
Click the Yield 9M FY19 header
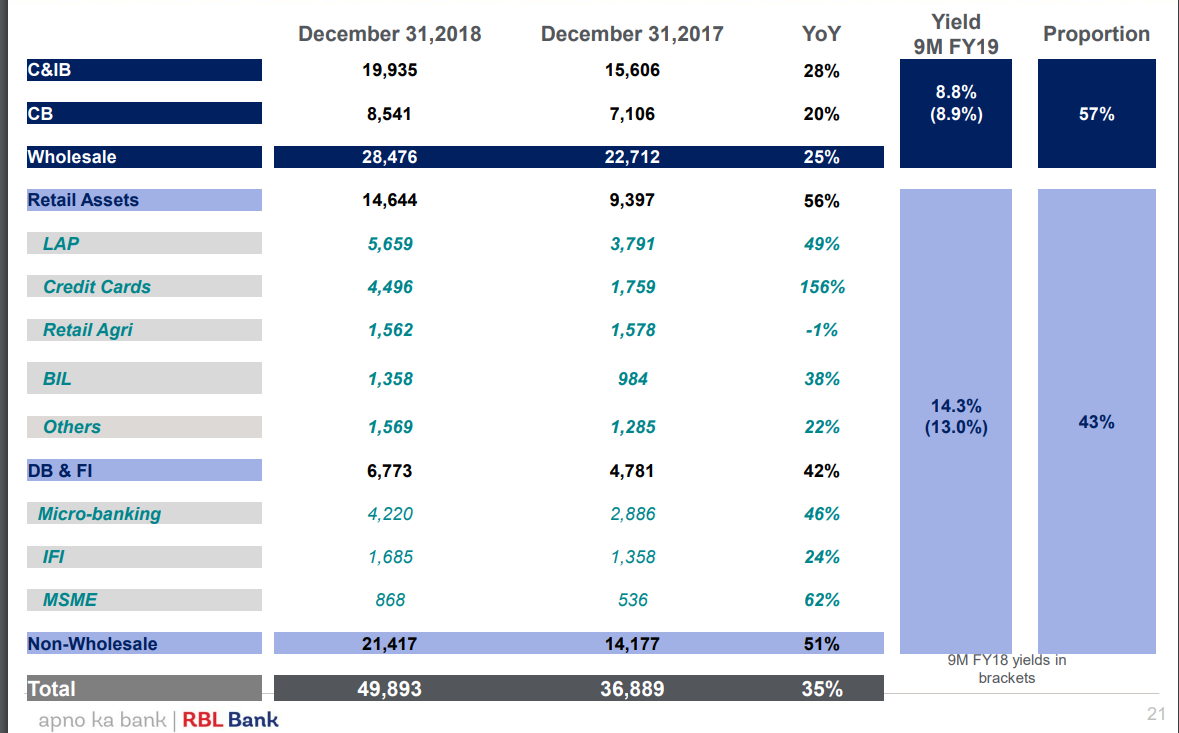click(956, 34)
